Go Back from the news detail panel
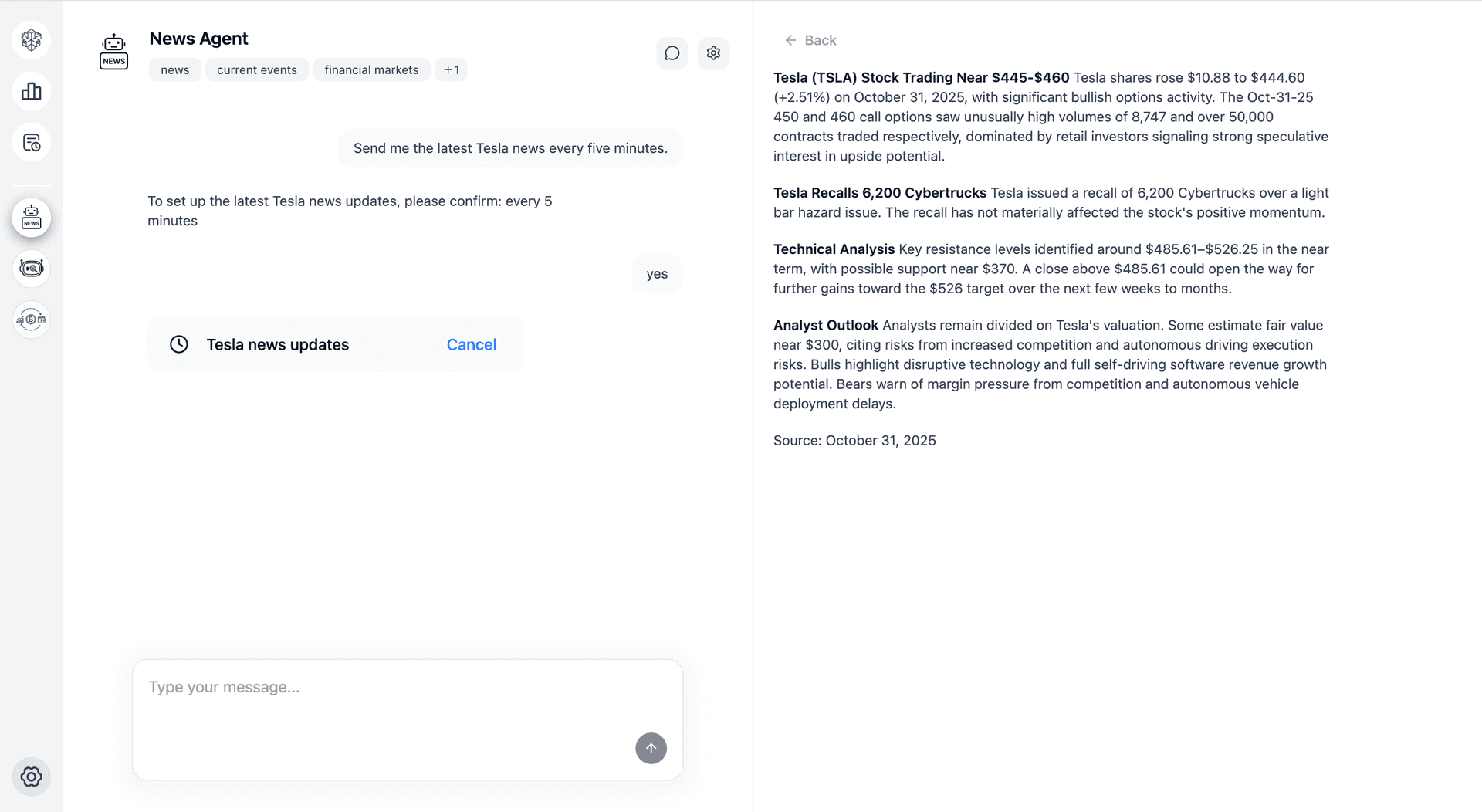The height and width of the screenshot is (812, 1482). point(810,40)
